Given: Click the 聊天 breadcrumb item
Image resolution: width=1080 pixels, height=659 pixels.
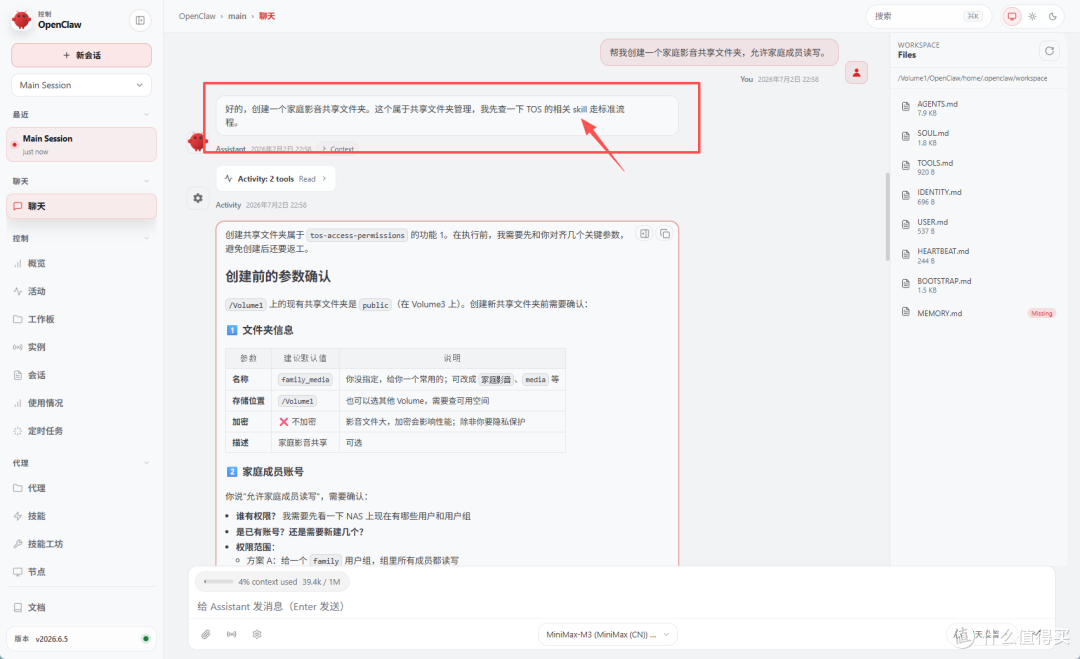Looking at the screenshot, I should (267, 16).
